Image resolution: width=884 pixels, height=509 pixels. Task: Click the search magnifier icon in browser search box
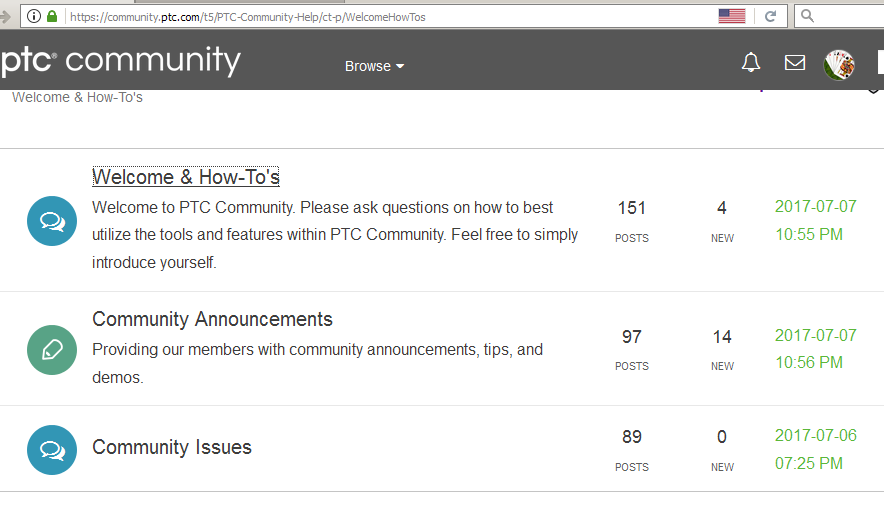807,16
